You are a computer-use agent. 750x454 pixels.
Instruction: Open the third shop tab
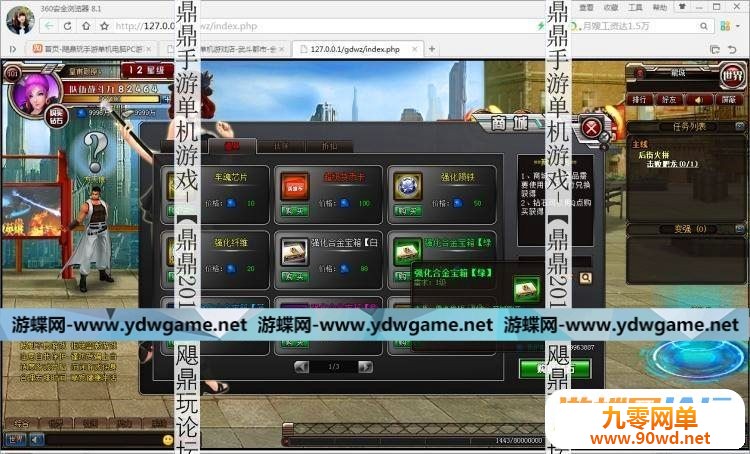pos(280,146)
